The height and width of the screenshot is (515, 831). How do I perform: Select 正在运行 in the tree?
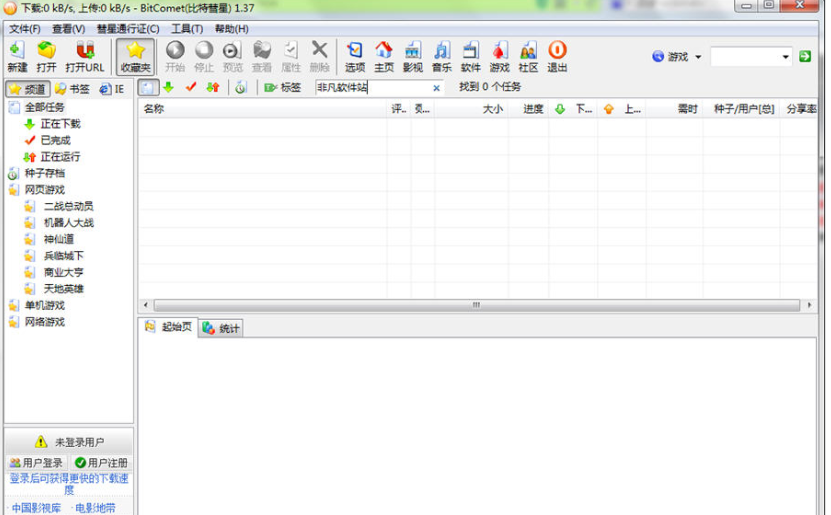pyautogui.click(x=60, y=156)
